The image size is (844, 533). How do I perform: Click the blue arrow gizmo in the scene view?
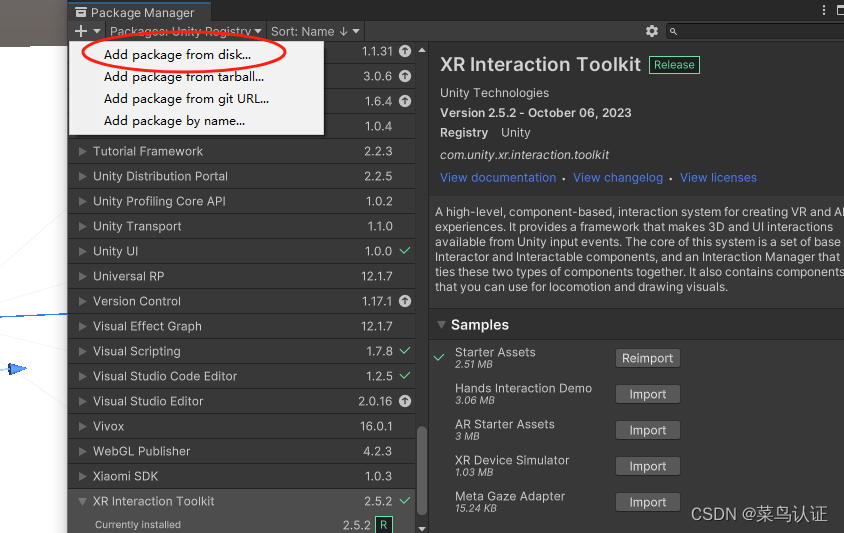click(x=17, y=369)
